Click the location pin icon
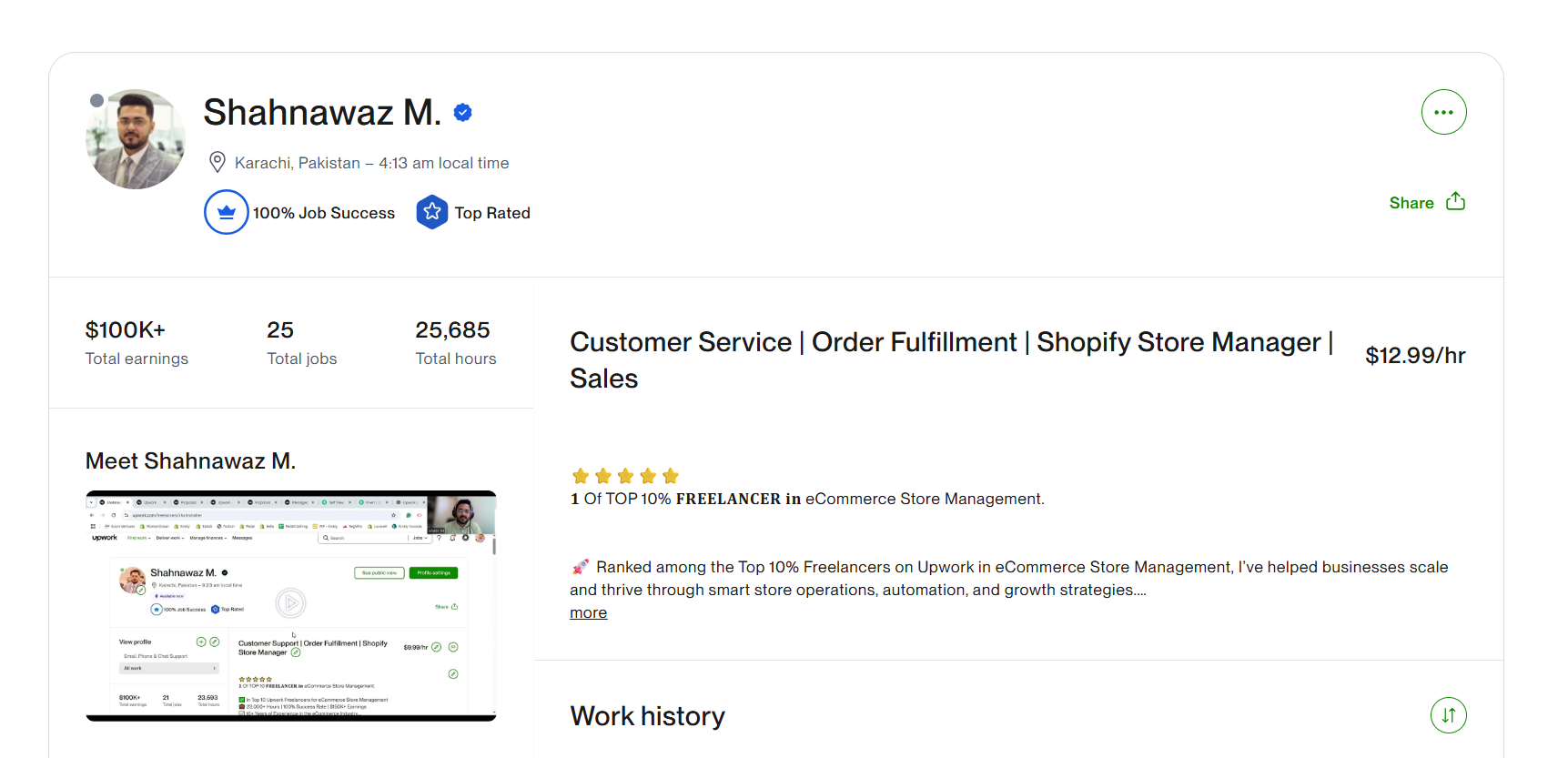 tap(217, 162)
